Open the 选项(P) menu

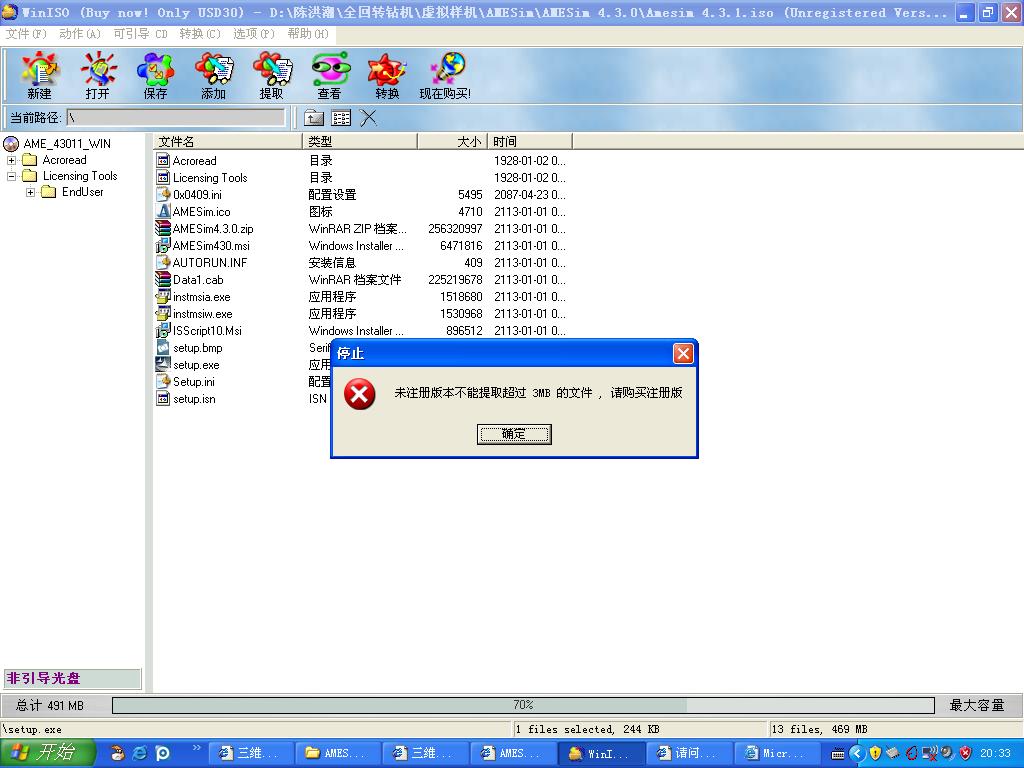(254, 34)
